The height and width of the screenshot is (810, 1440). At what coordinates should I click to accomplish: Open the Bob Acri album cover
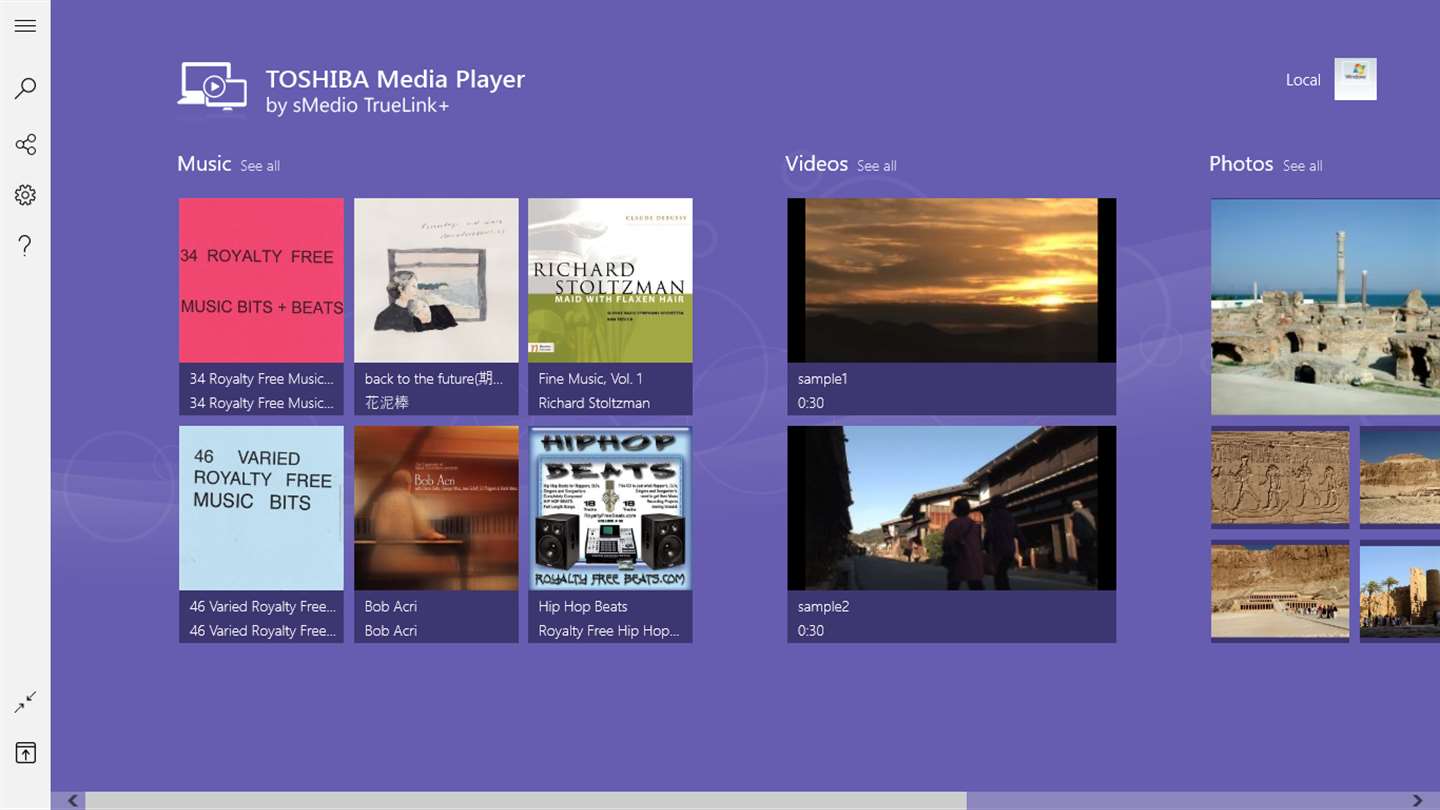pos(436,508)
